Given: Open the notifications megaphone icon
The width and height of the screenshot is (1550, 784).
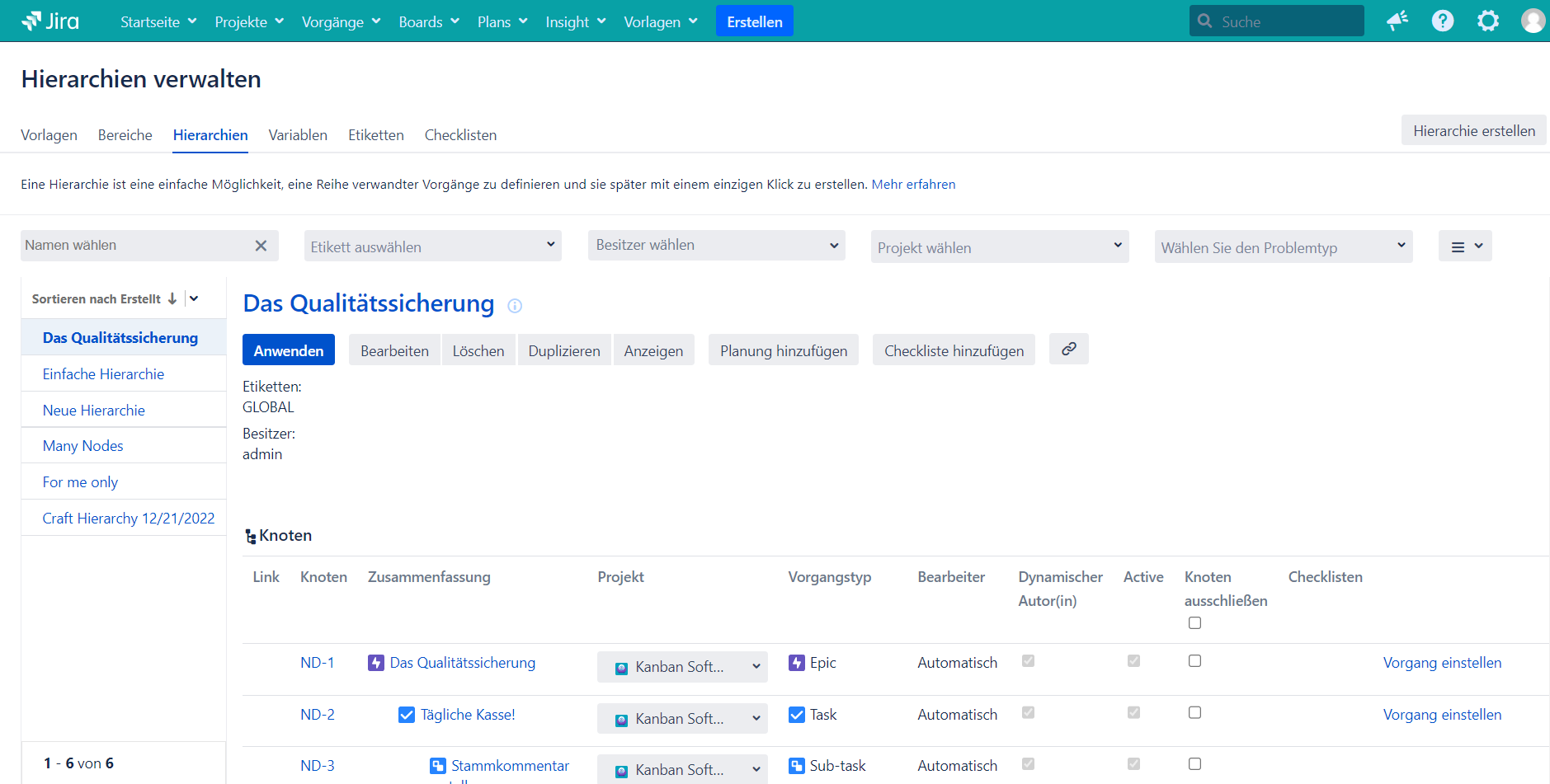Looking at the screenshot, I should point(1397,21).
